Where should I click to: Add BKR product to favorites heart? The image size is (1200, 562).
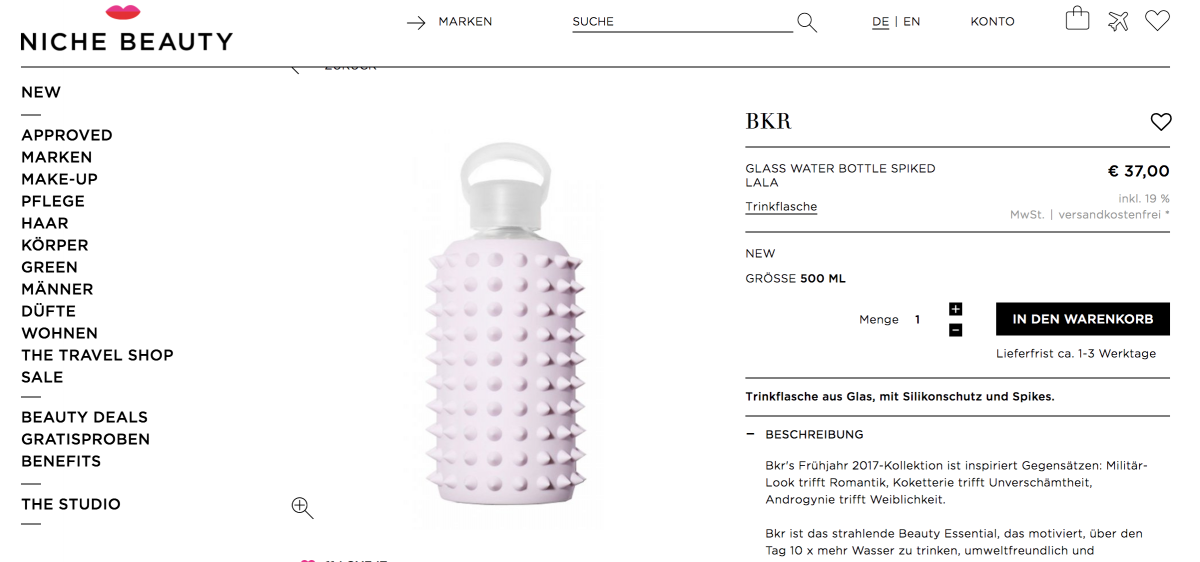click(1160, 122)
